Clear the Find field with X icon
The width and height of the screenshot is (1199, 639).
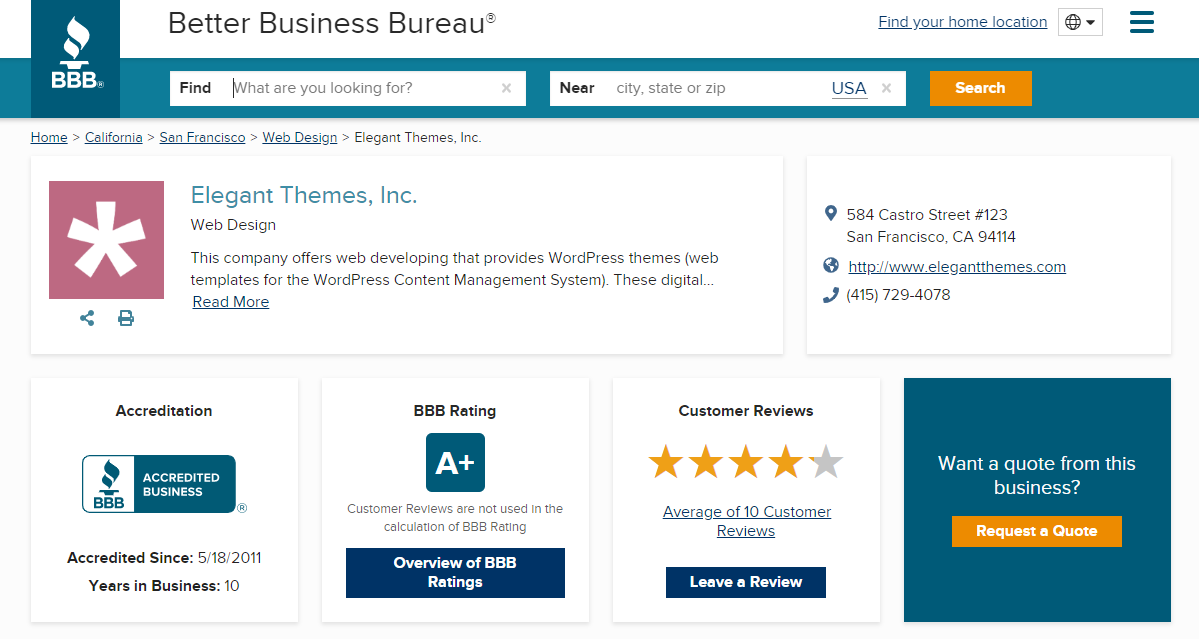click(x=506, y=88)
